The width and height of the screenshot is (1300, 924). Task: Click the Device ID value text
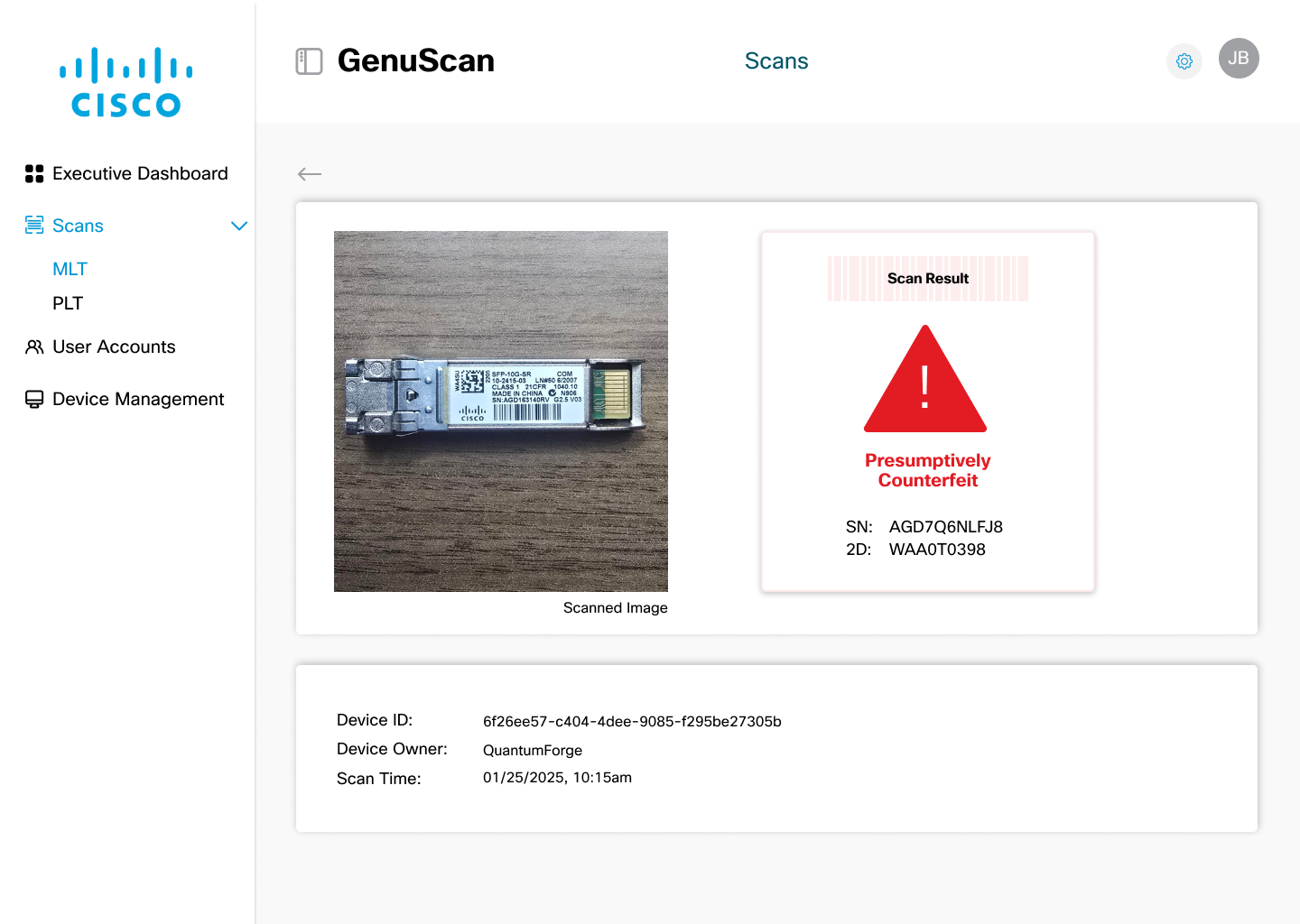[x=632, y=722]
